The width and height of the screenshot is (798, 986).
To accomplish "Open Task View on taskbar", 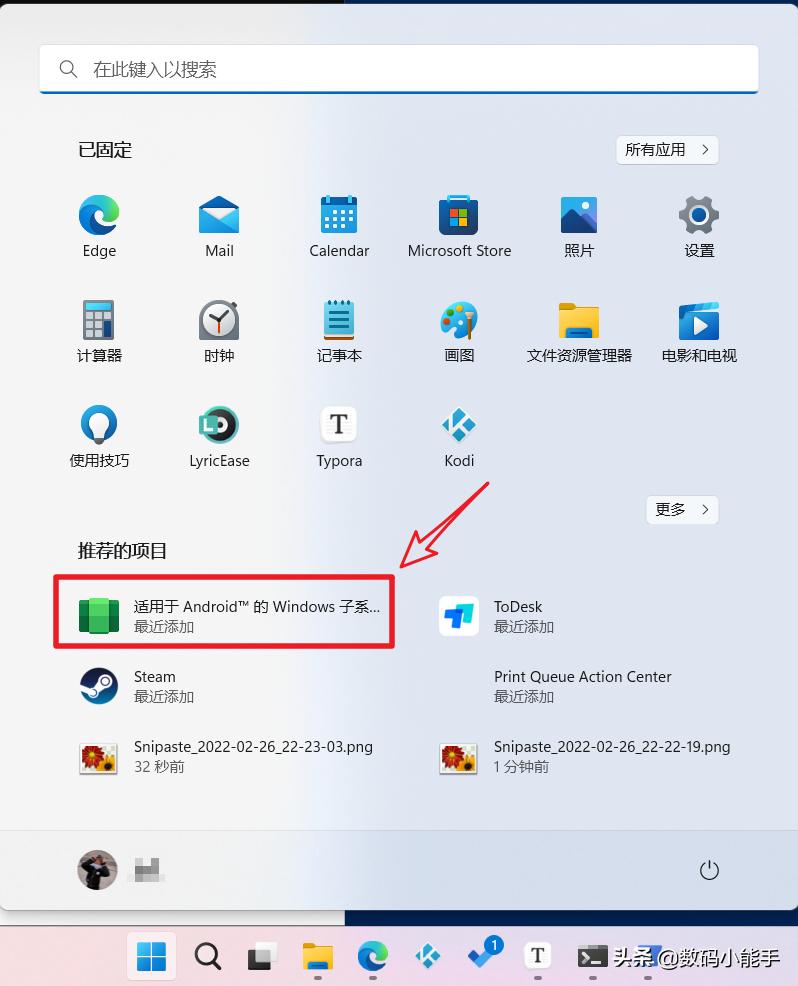I will tap(262, 956).
